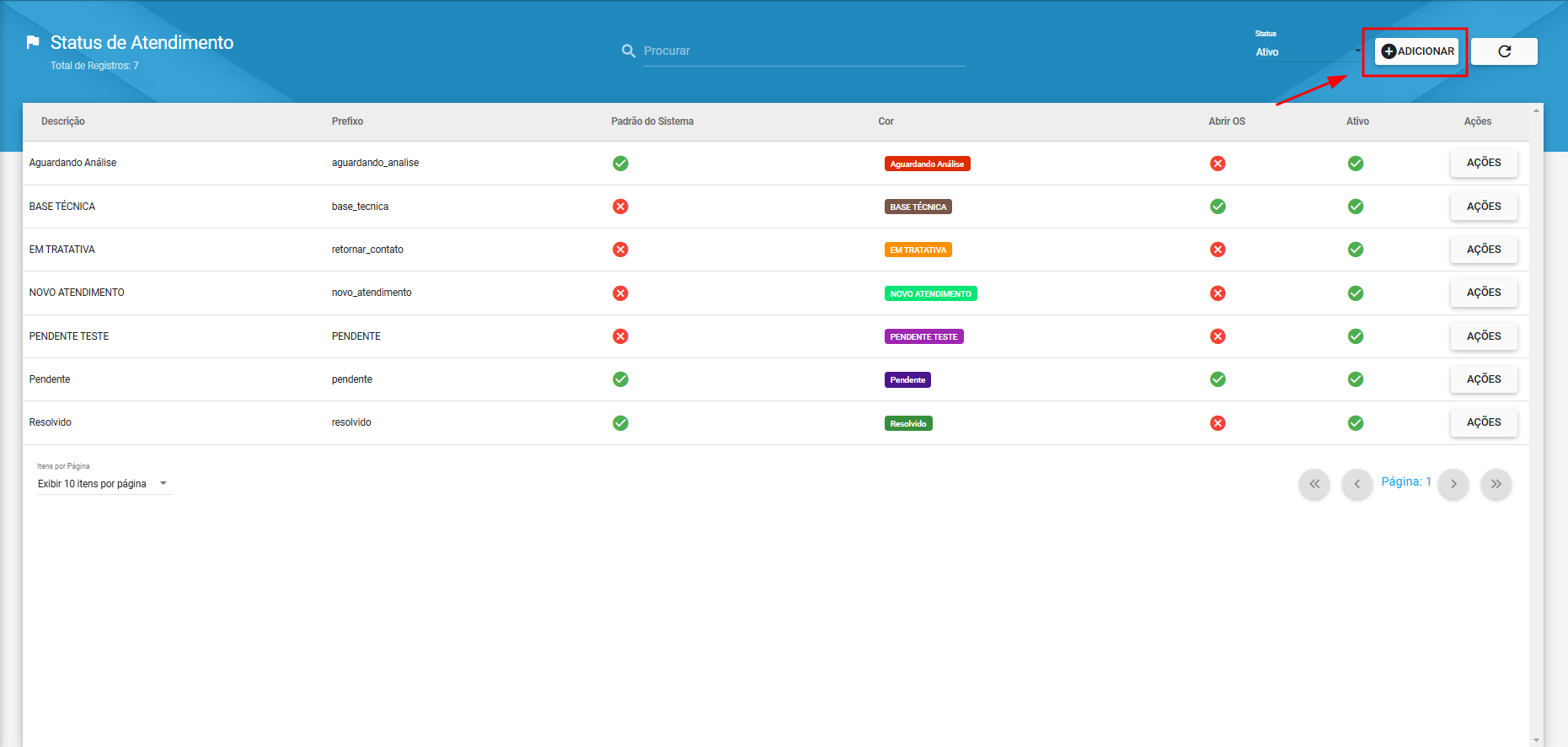Click Padrão do Sistema check for Aguardando Análise
The image size is (1568, 747).
[620, 164]
